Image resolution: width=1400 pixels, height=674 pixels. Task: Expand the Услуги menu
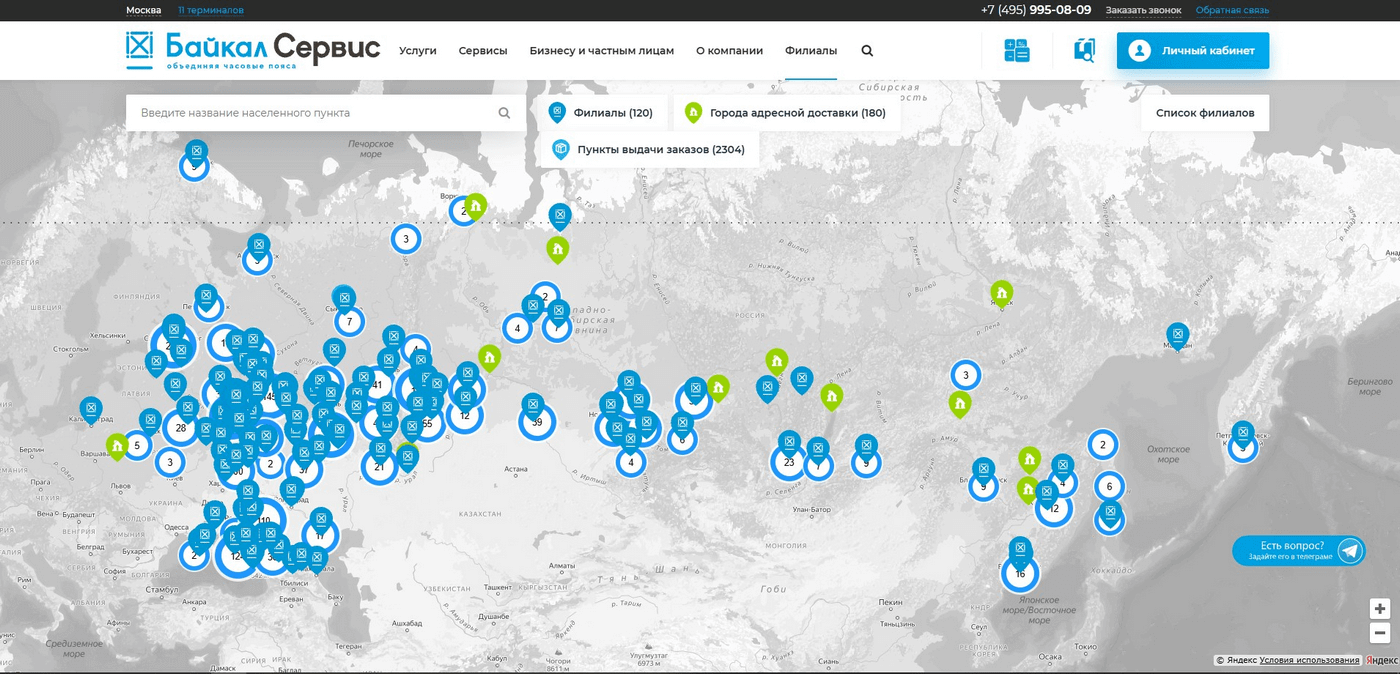pos(418,51)
